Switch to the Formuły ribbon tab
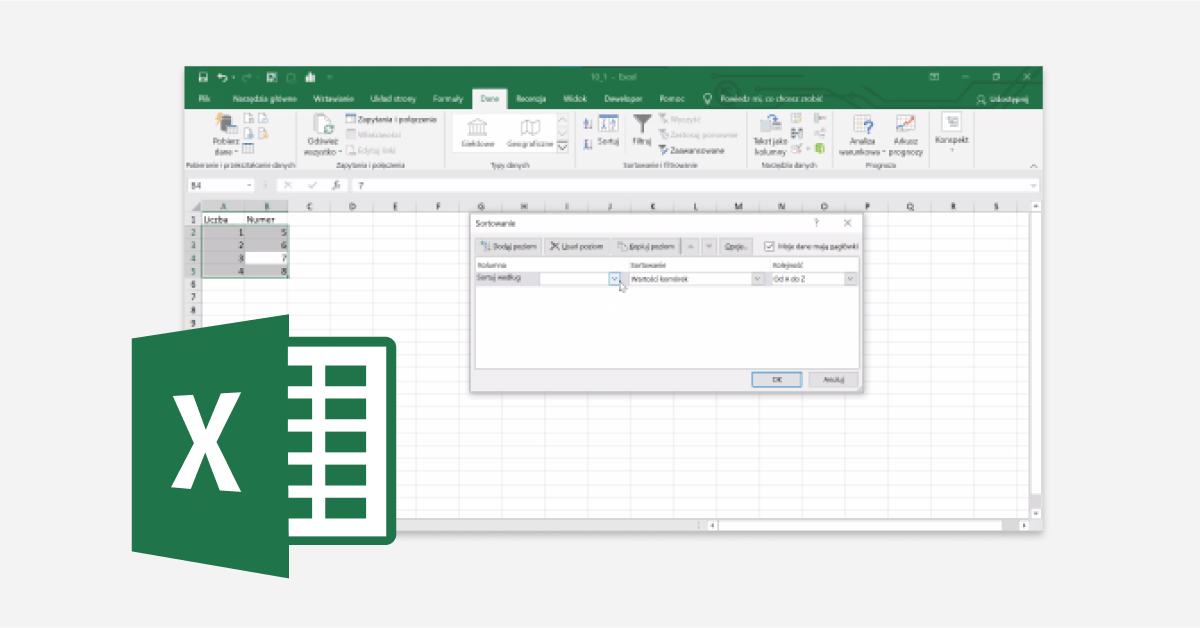The image size is (1200, 628). pos(447,99)
